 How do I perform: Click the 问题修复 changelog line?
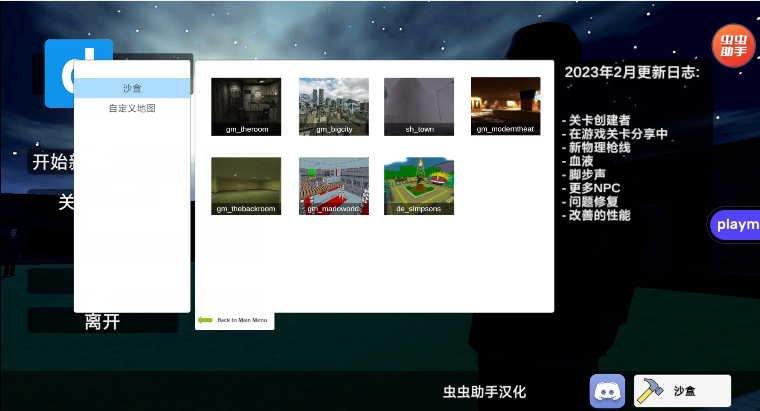point(590,202)
